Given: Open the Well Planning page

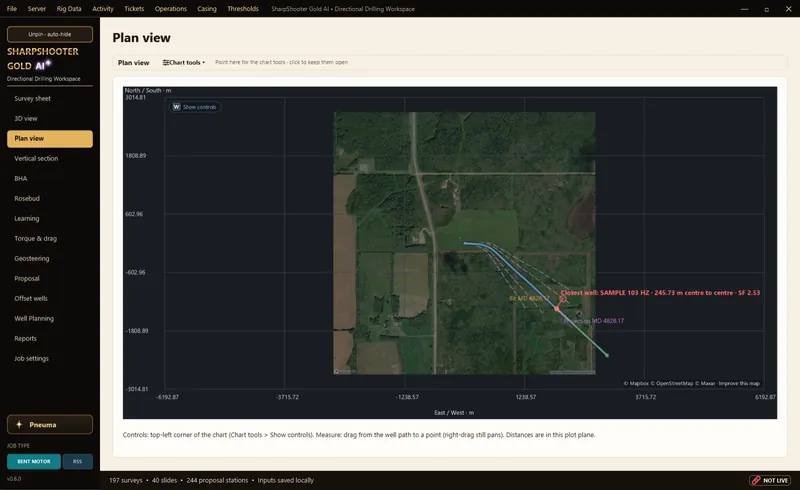Looking at the screenshot, I should [50, 318].
